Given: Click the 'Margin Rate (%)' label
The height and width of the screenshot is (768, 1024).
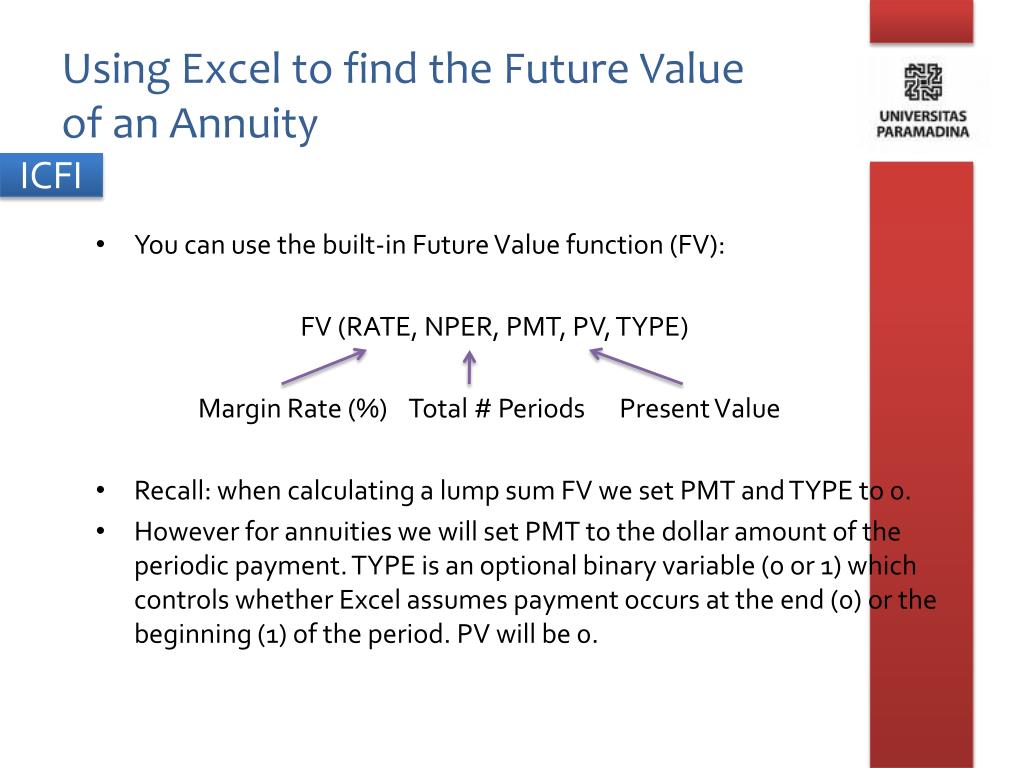Looking at the screenshot, I should 293,409.
